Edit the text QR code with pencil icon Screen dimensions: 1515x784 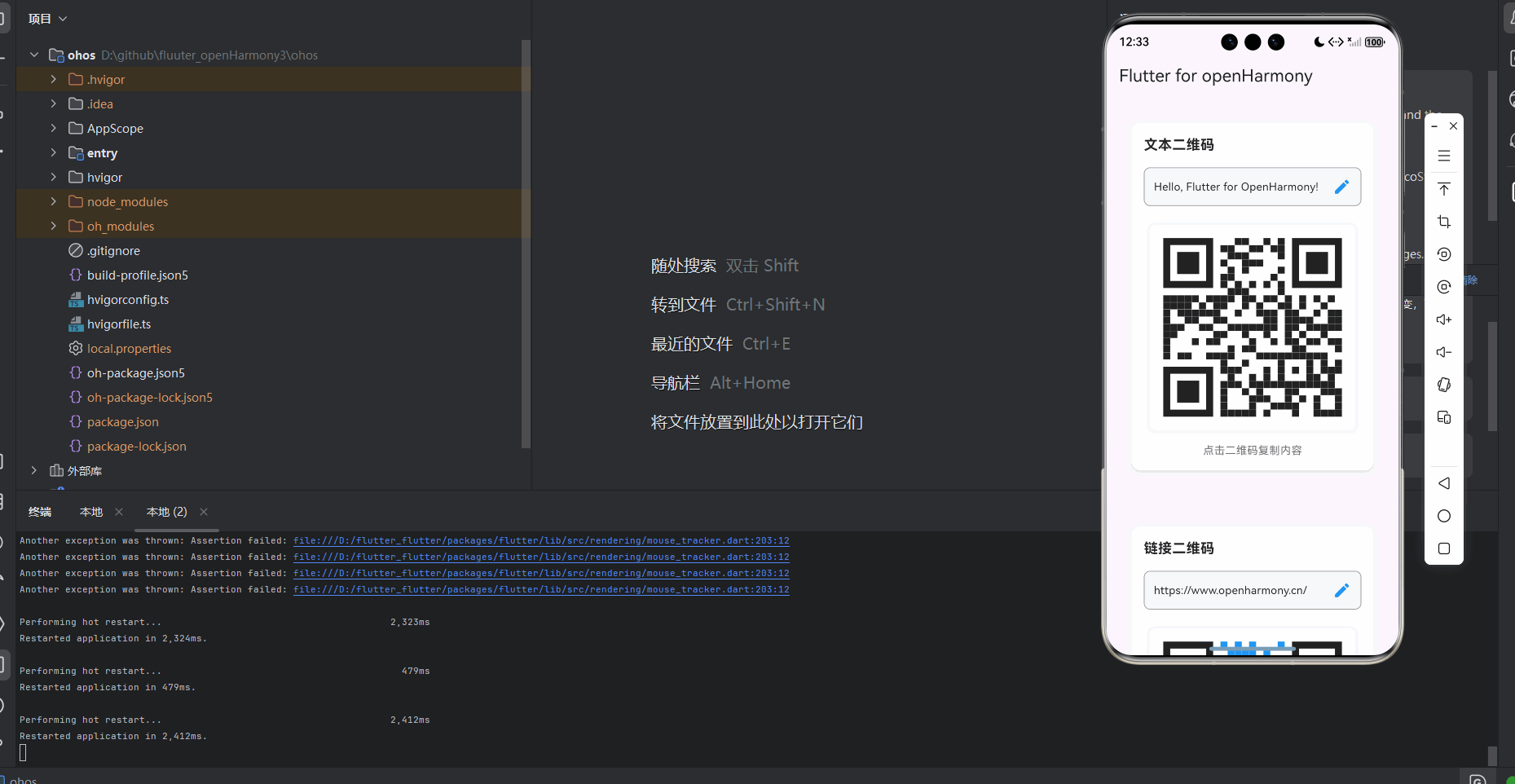(1341, 187)
